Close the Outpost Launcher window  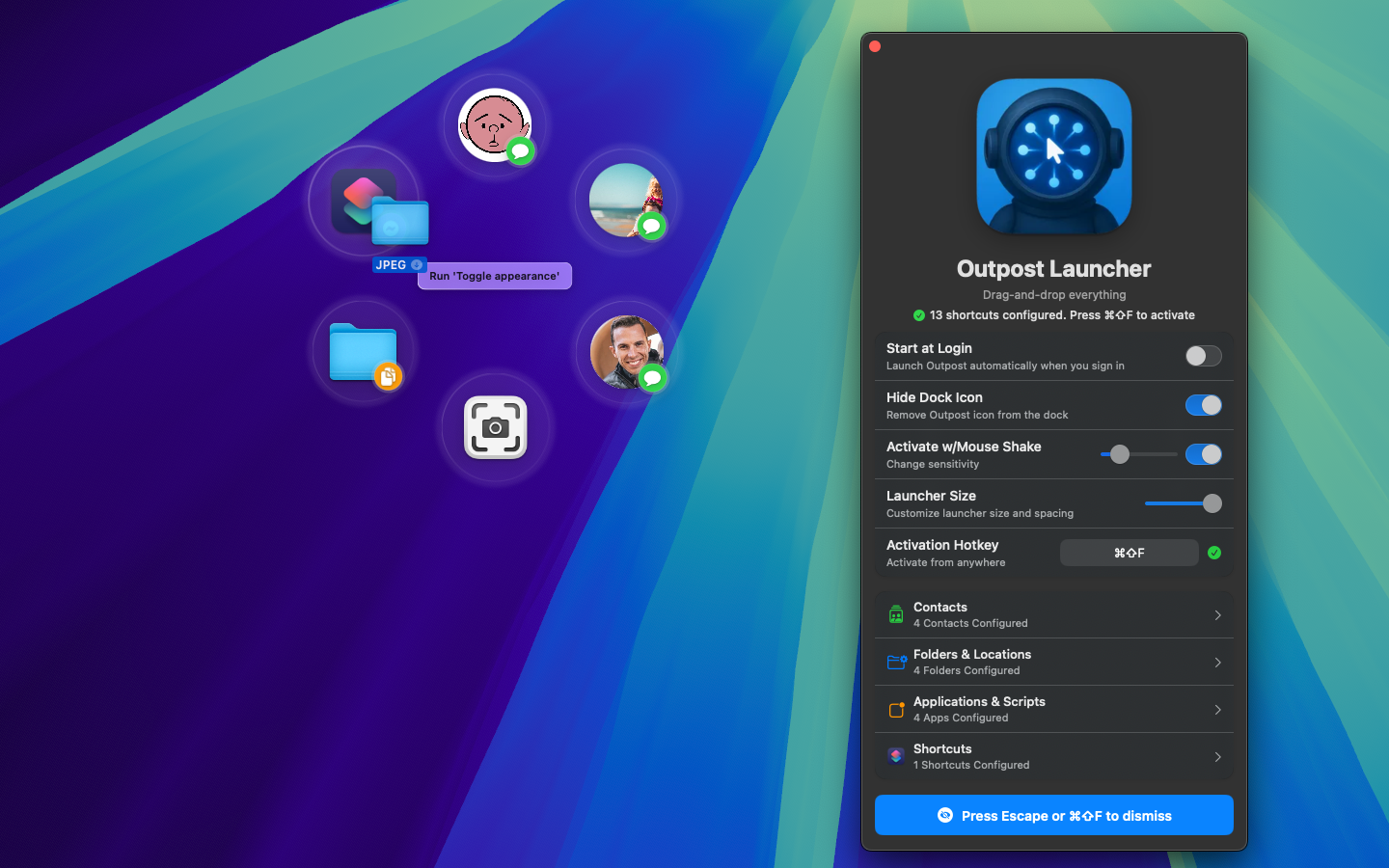875,46
